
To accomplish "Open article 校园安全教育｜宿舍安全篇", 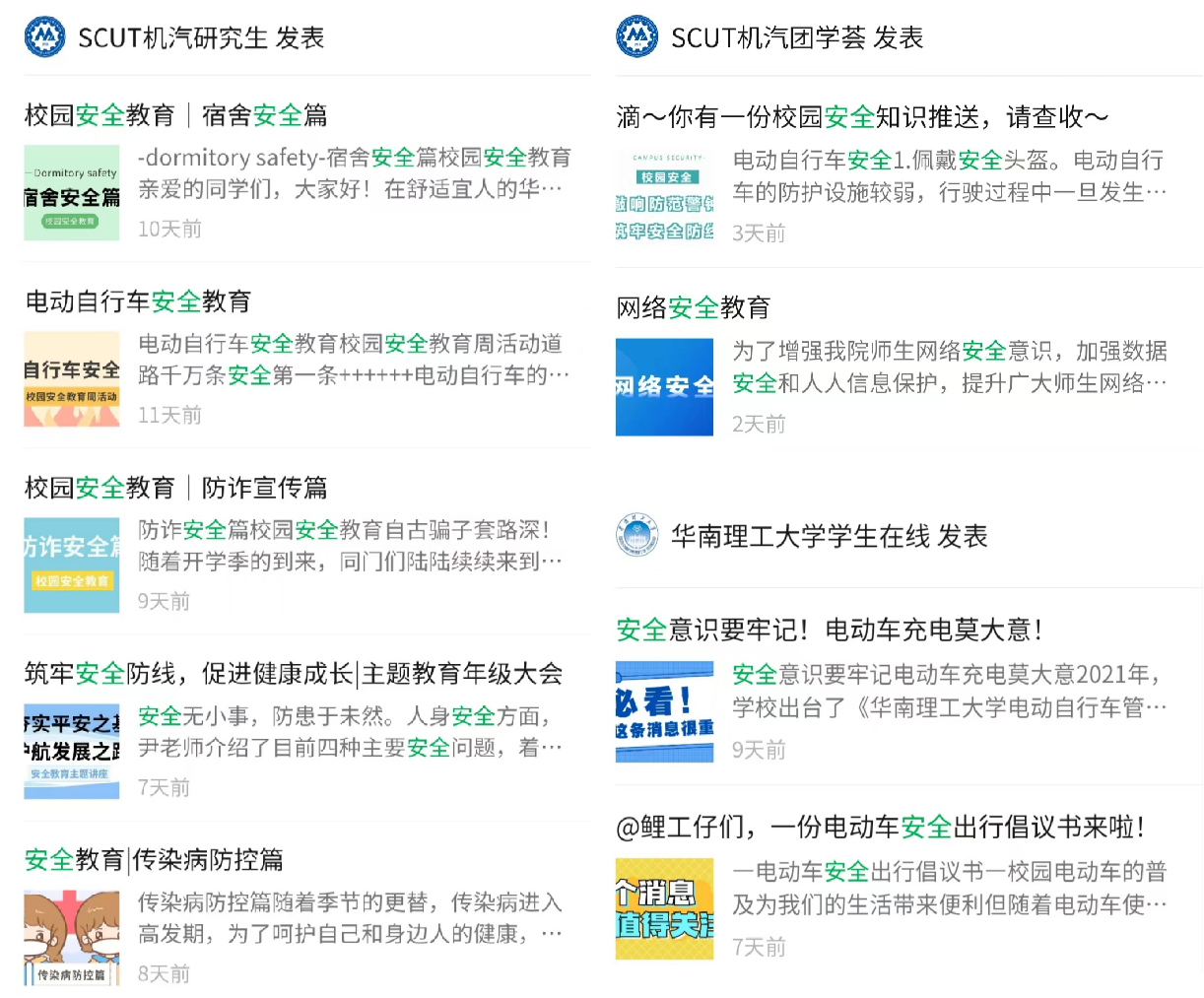I will [176, 115].
